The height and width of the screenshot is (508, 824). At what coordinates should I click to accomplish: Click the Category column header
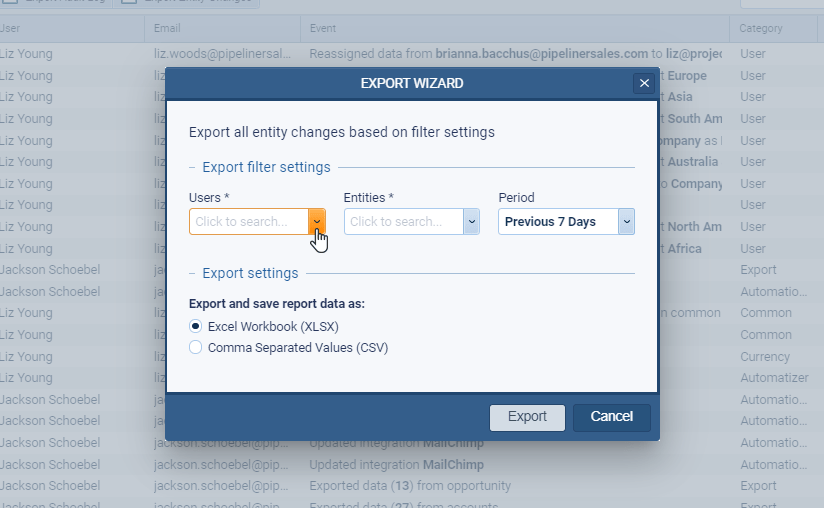point(760,29)
